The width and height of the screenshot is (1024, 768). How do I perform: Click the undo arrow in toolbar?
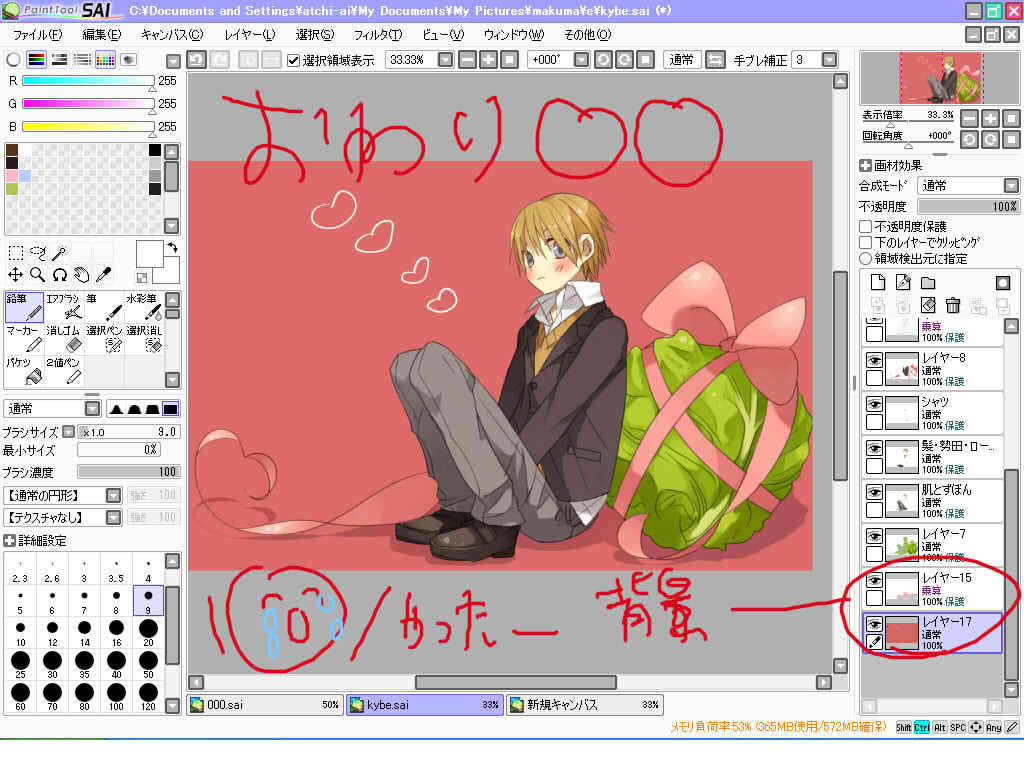coord(197,60)
